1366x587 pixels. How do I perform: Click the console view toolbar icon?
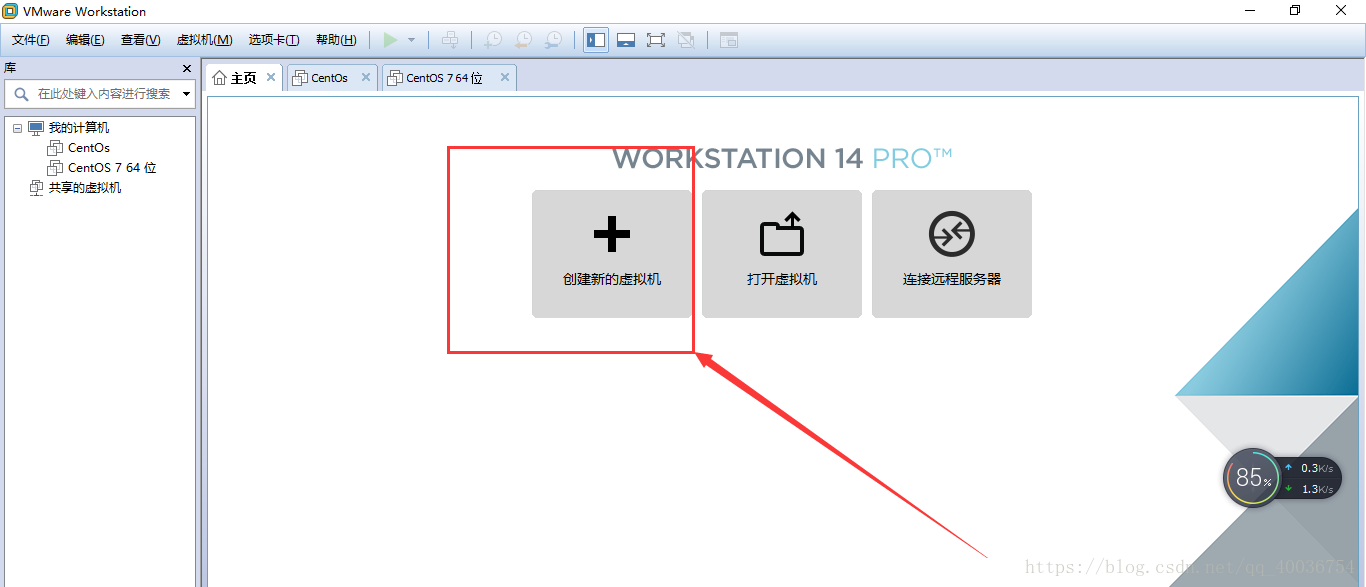729,40
